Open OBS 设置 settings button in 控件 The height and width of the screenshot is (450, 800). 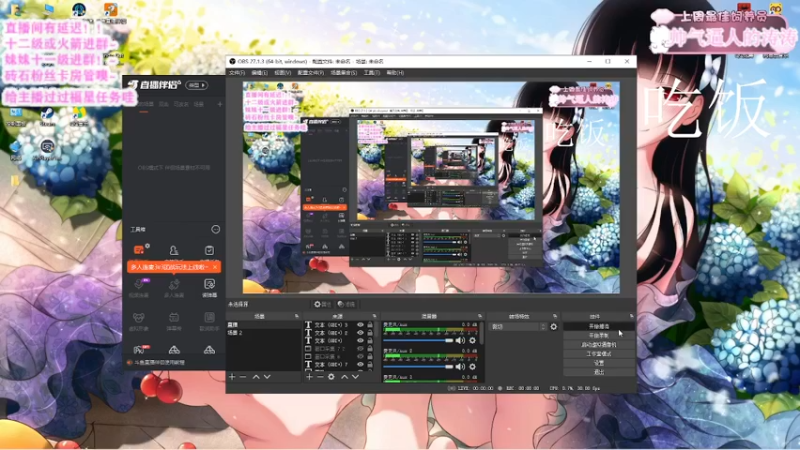coord(599,363)
